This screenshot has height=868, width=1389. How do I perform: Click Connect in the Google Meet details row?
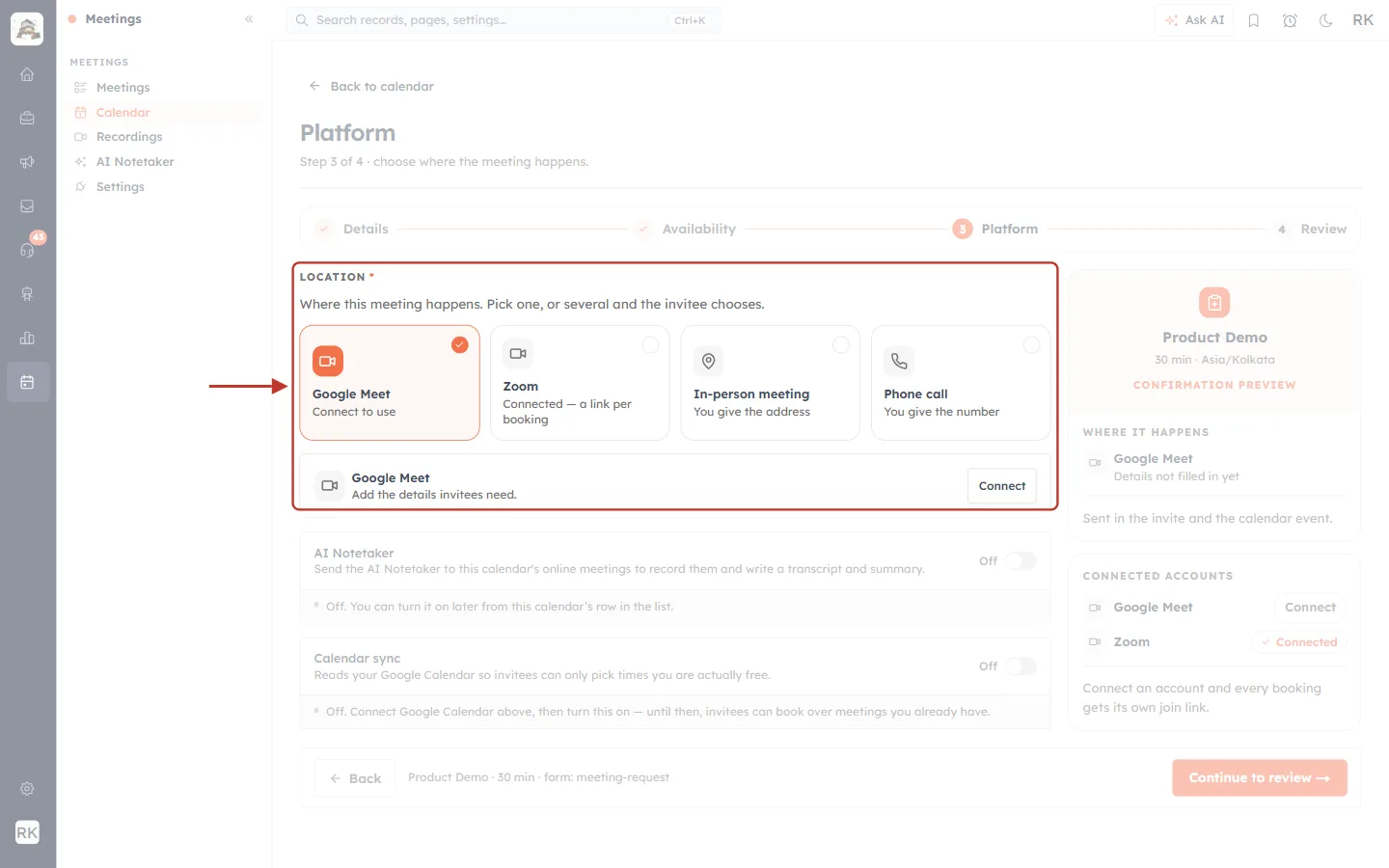point(1002,486)
